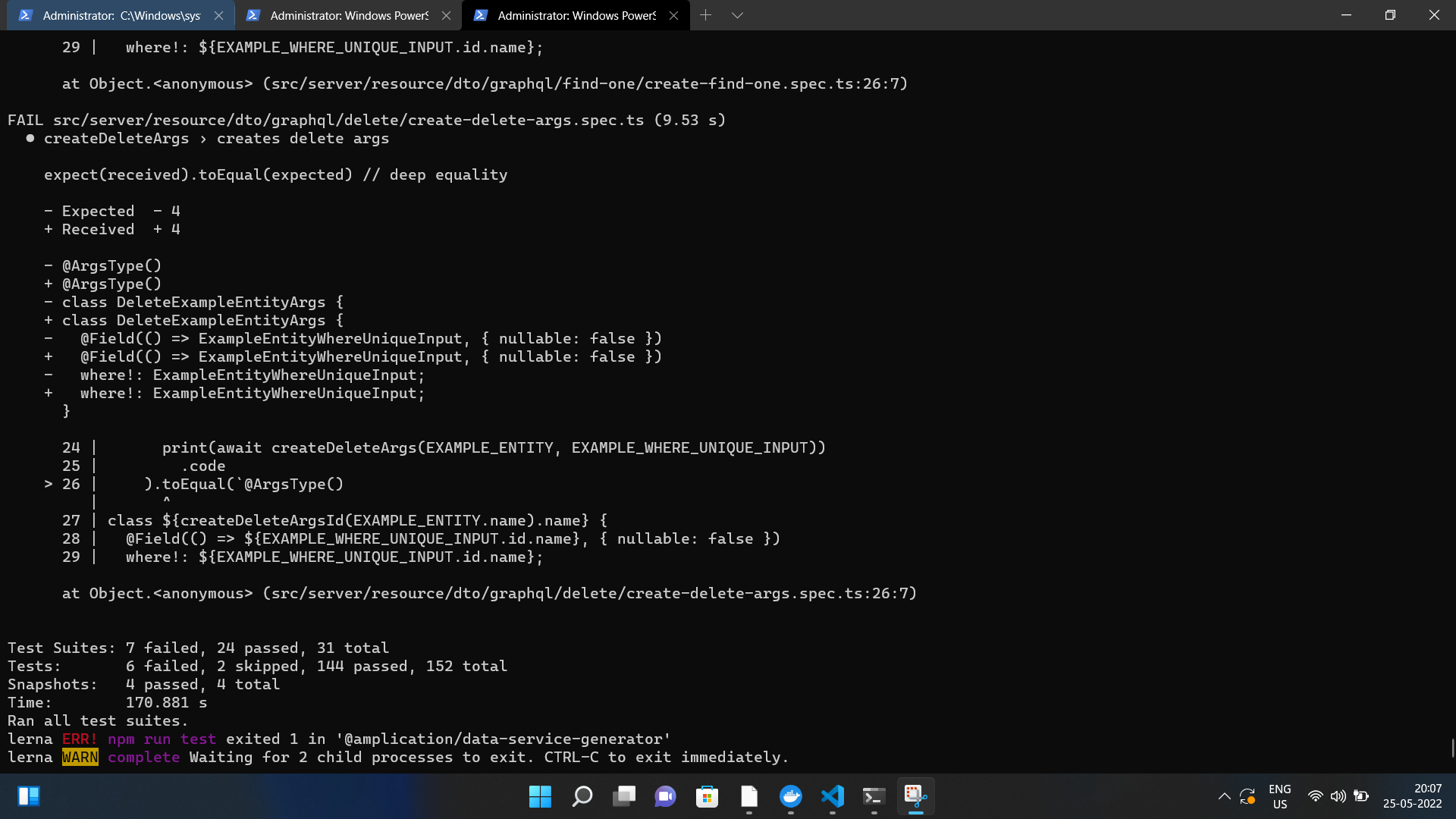Viewport: 1456px width, 819px height.
Task: Open Docker Desktop from the taskbar
Action: (791, 796)
